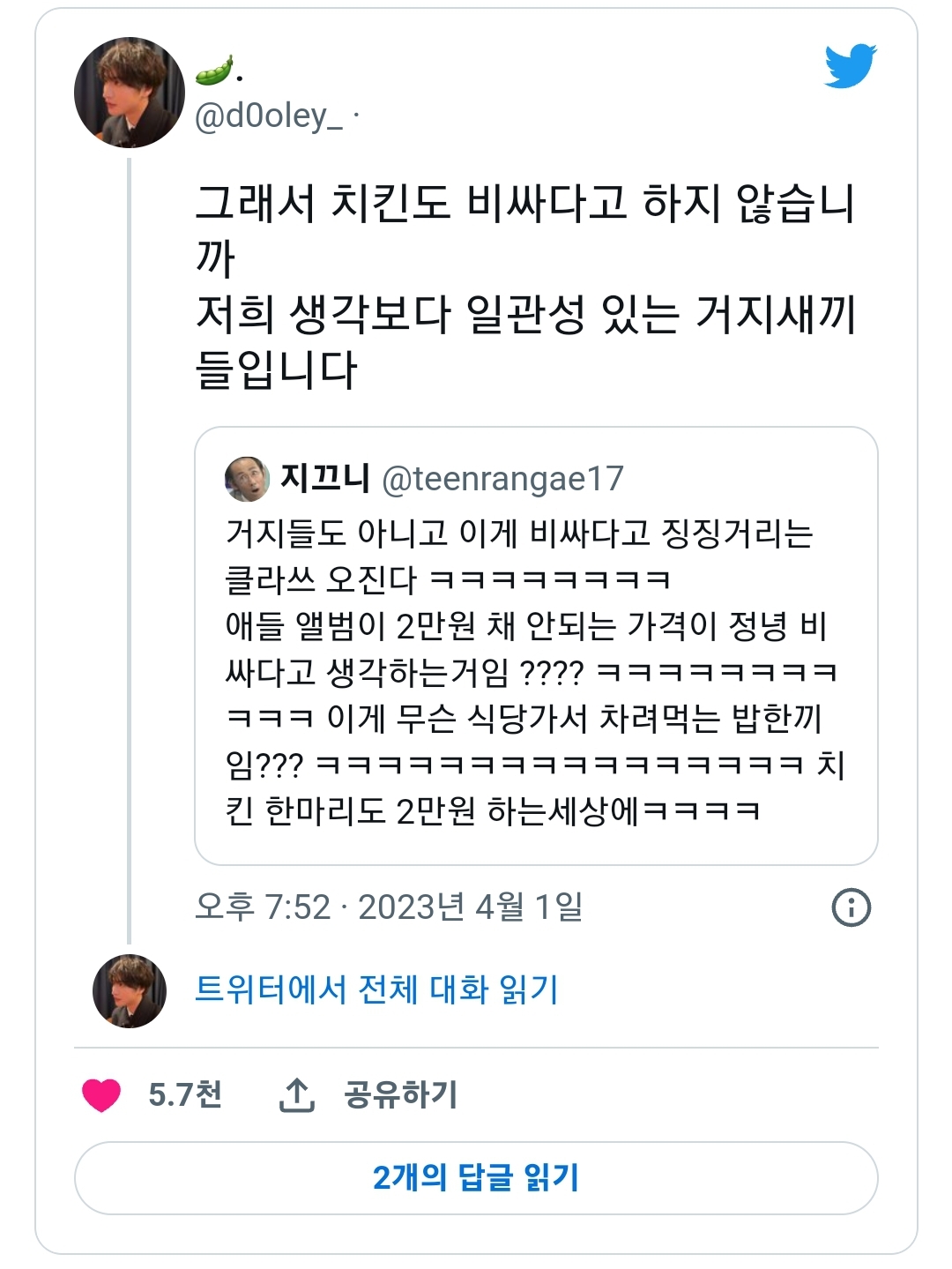This screenshot has height=1269, width=952.
Task: Click the 오후 7:52 · 2023년 4월 1일 timestamp
Action: click(389, 907)
